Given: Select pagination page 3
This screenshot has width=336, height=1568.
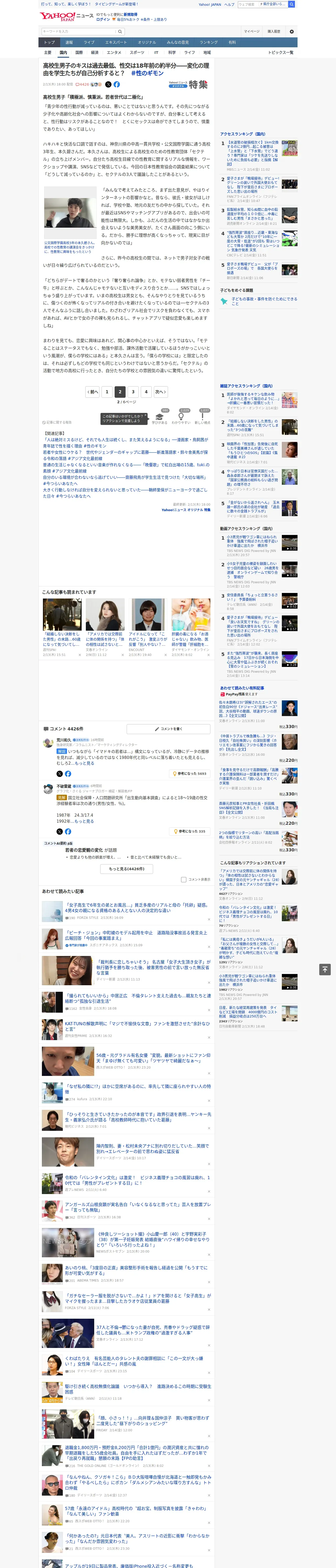Looking at the screenshot, I should point(133,391).
